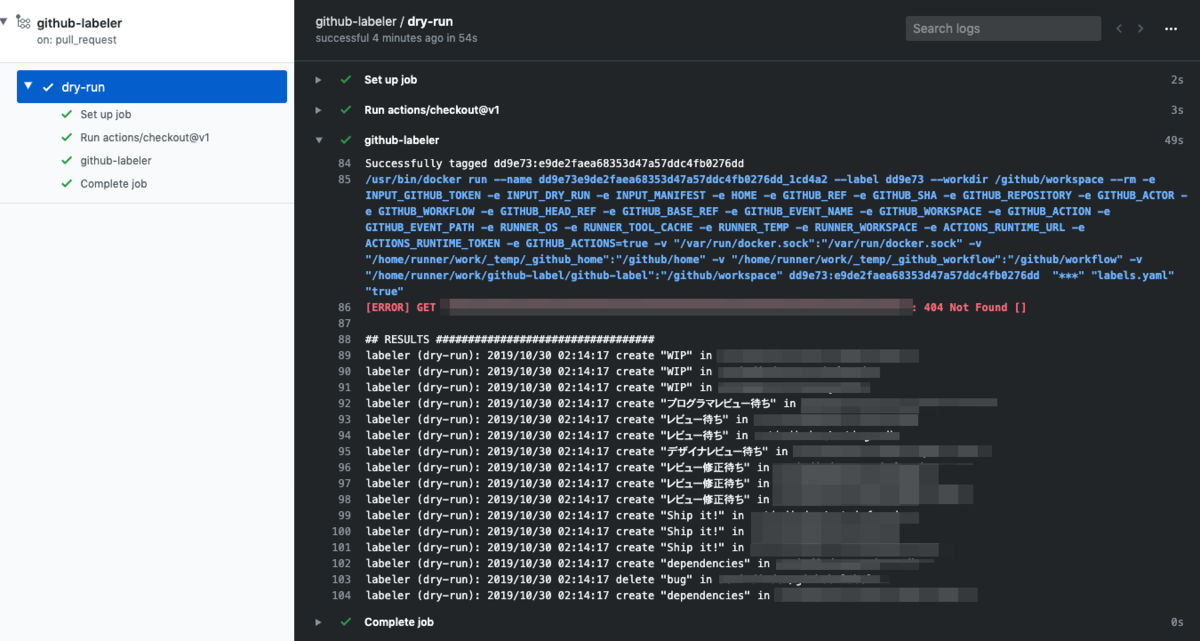
Task: Open Complete job in sidebar
Action: point(114,184)
